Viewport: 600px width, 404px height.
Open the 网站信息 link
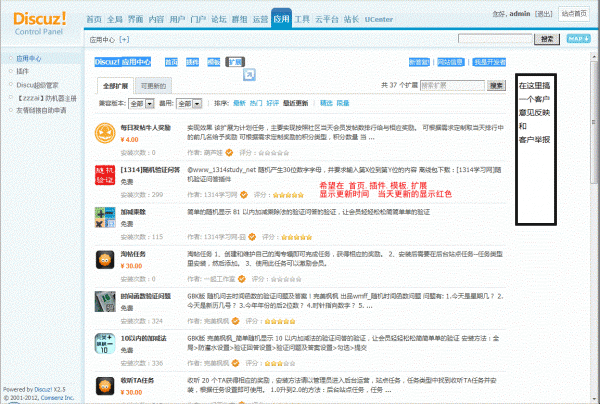[x=450, y=62]
